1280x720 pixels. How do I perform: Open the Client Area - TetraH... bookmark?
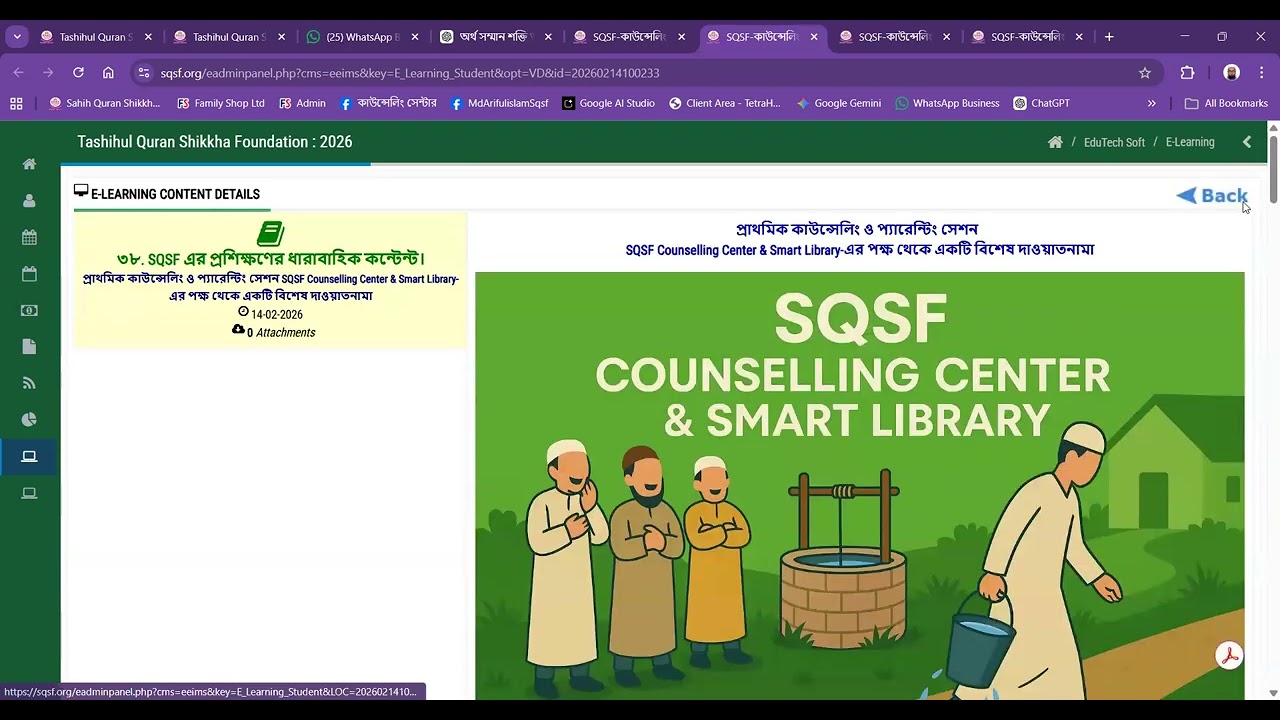(x=724, y=103)
